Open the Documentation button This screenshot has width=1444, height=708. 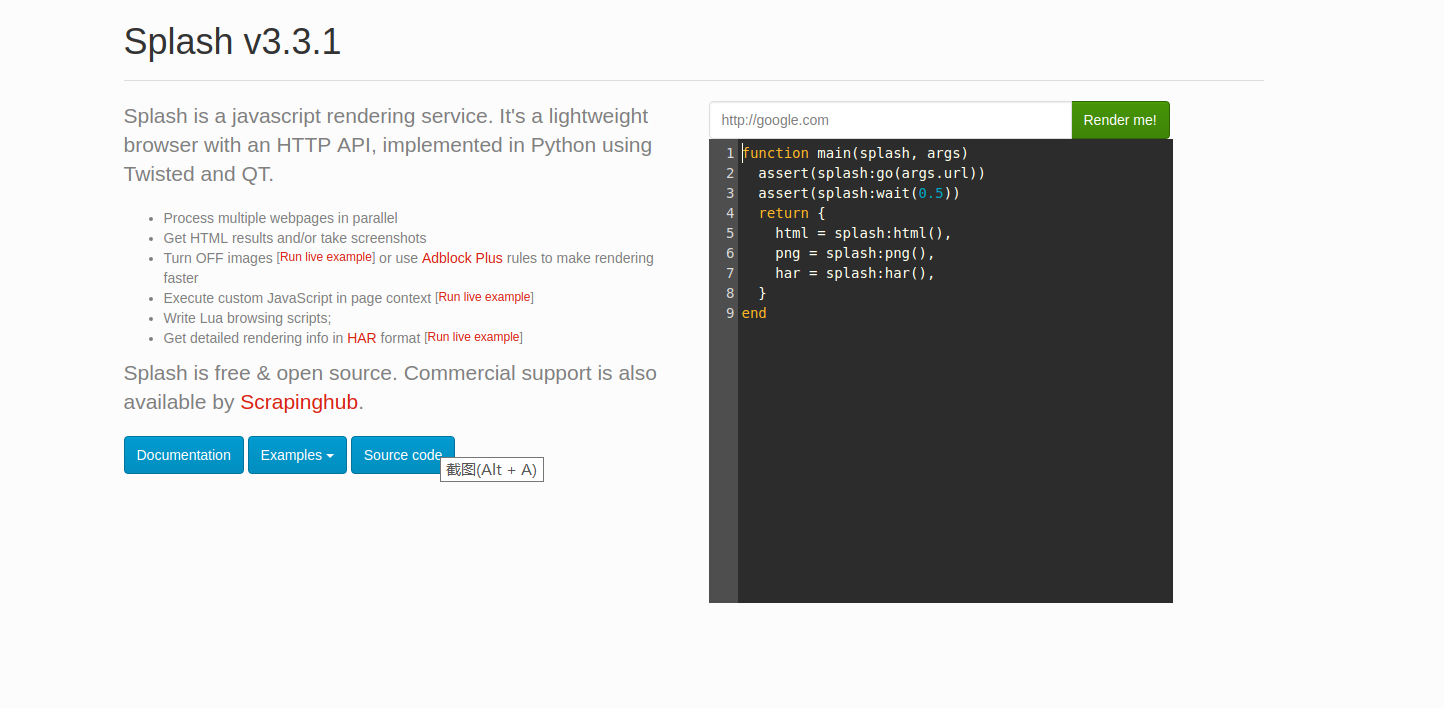click(x=184, y=455)
